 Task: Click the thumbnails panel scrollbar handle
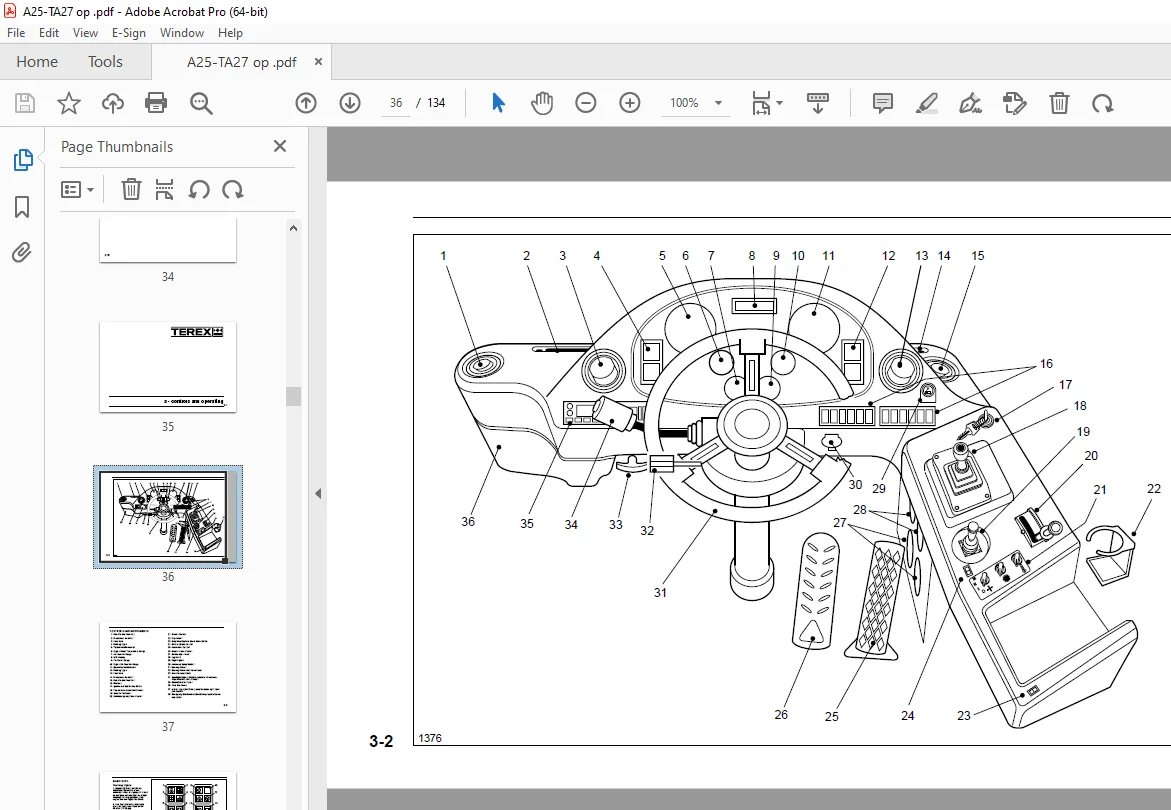tap(293, 396)
